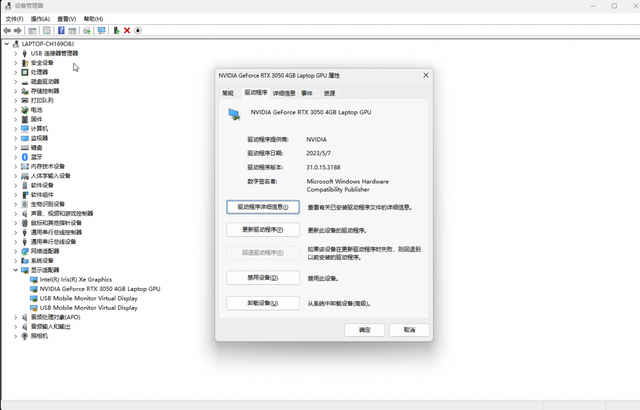640x410 pixels.
Task: Open the 文件(F) menu
Action: 14,19
